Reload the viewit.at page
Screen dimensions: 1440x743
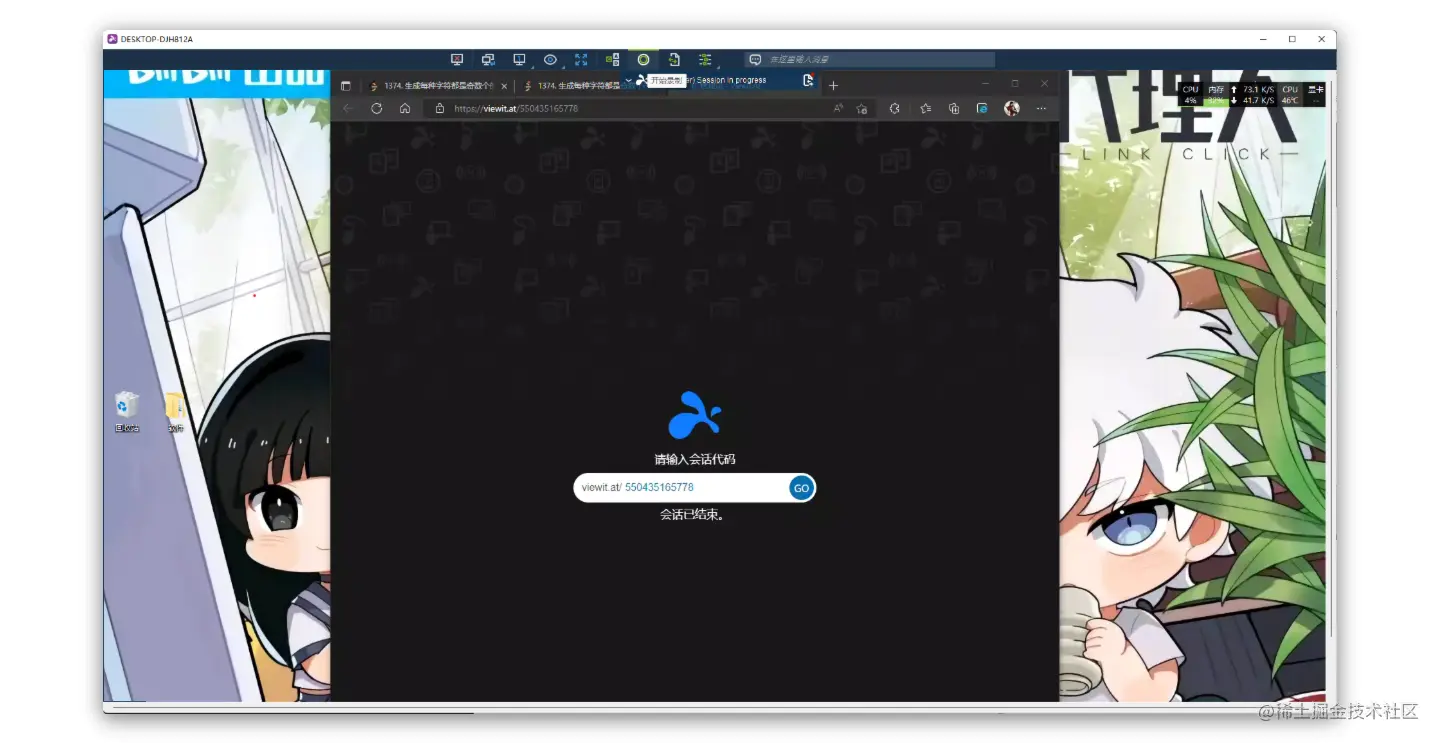tap(376, 108)
